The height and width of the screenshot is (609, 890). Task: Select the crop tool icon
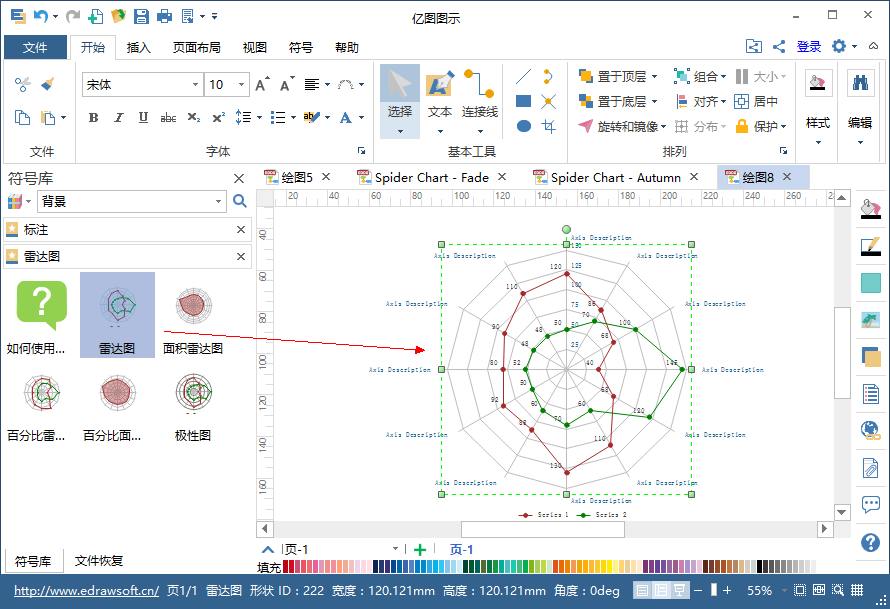(548, 126)
